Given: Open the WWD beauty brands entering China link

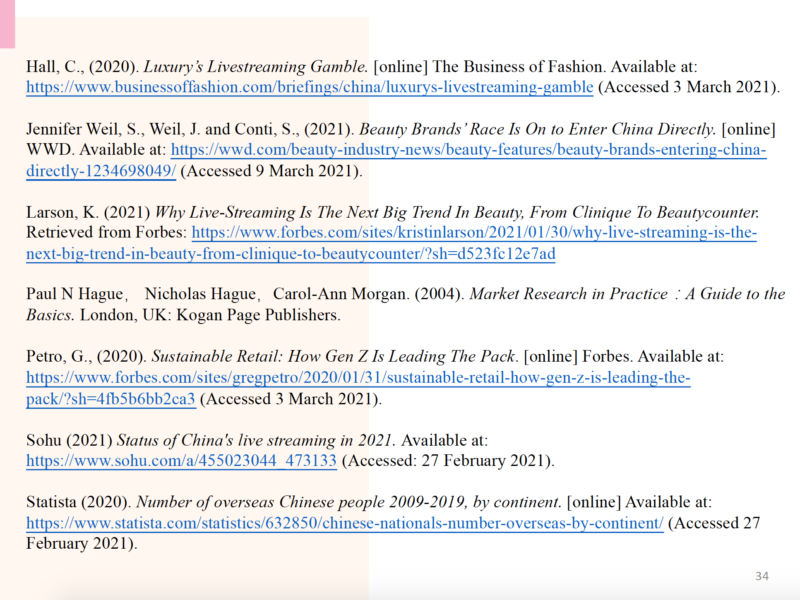Looking at the screenshot, I should [468, 149].
